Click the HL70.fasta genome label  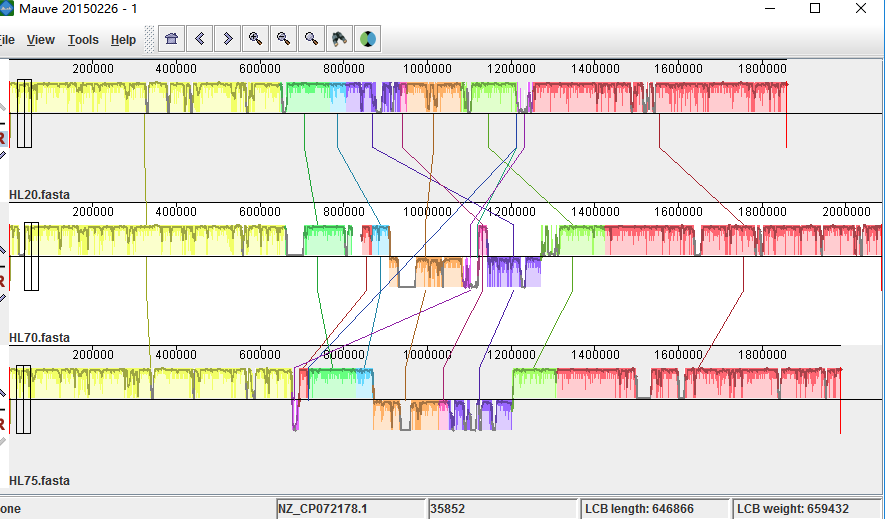click(40, 338)
